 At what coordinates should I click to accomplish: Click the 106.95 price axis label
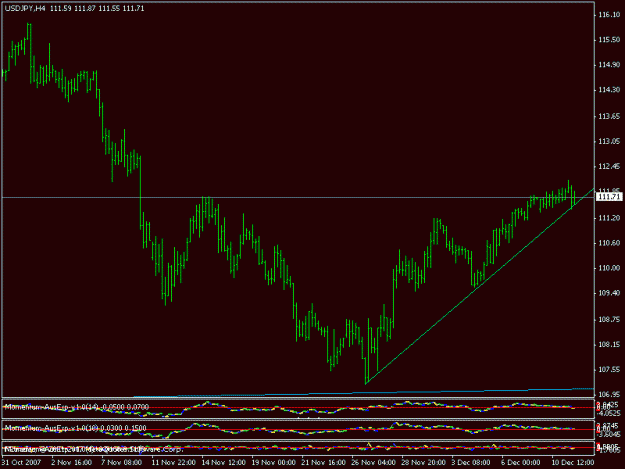609,394
